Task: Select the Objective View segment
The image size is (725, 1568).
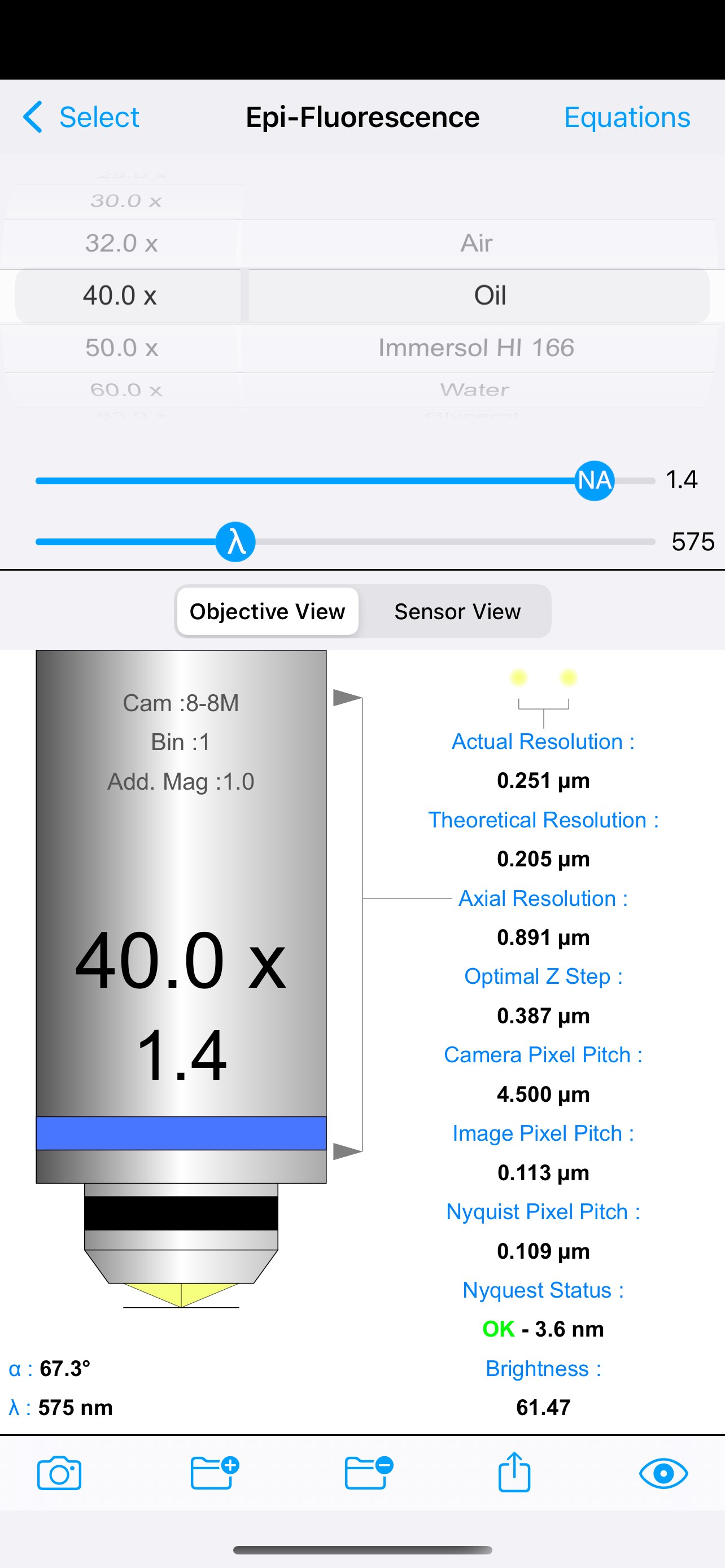Action: pyautogui.click(x=267, y=611)
